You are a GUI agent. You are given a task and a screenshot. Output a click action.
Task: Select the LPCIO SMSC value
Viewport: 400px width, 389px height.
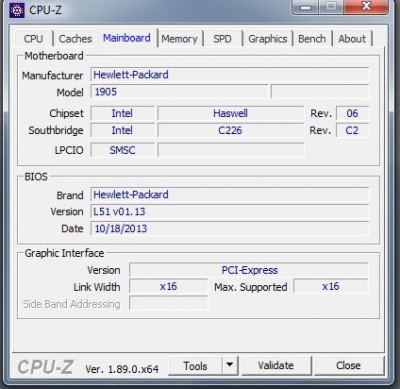[x=122, y=150]
